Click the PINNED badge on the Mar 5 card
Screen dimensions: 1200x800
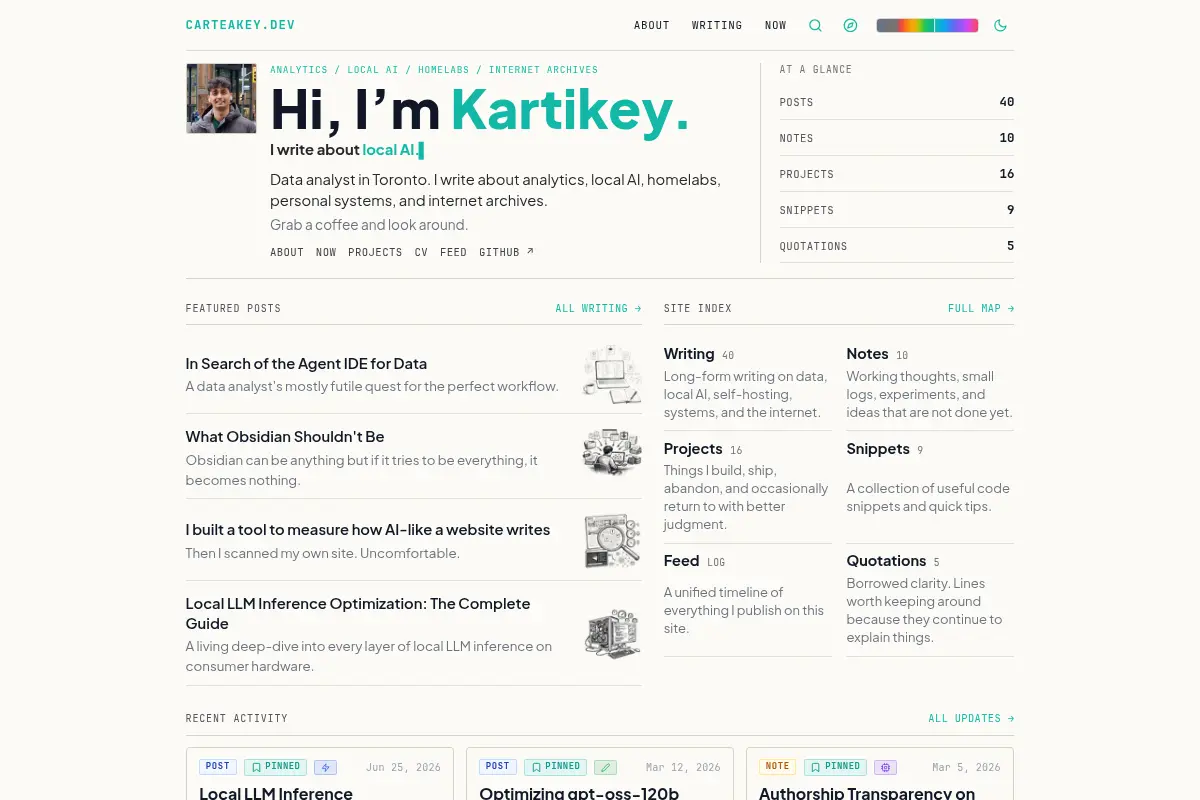[x=835, y=767]
